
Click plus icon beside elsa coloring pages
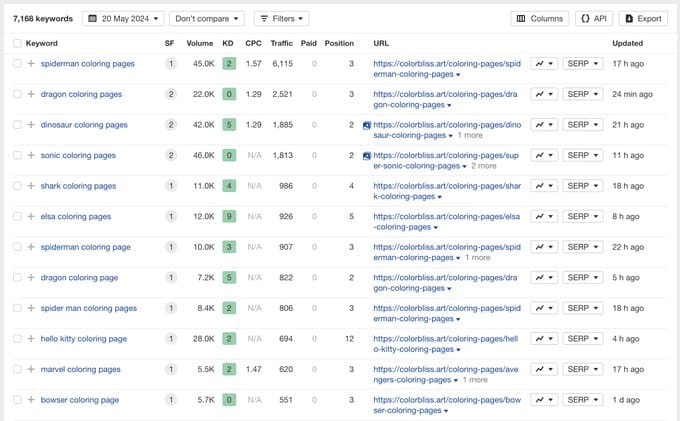(x=31, y=216)
